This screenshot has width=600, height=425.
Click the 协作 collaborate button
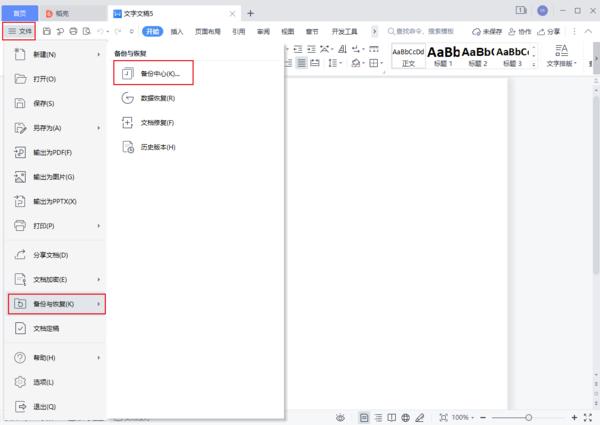(520, 32)
